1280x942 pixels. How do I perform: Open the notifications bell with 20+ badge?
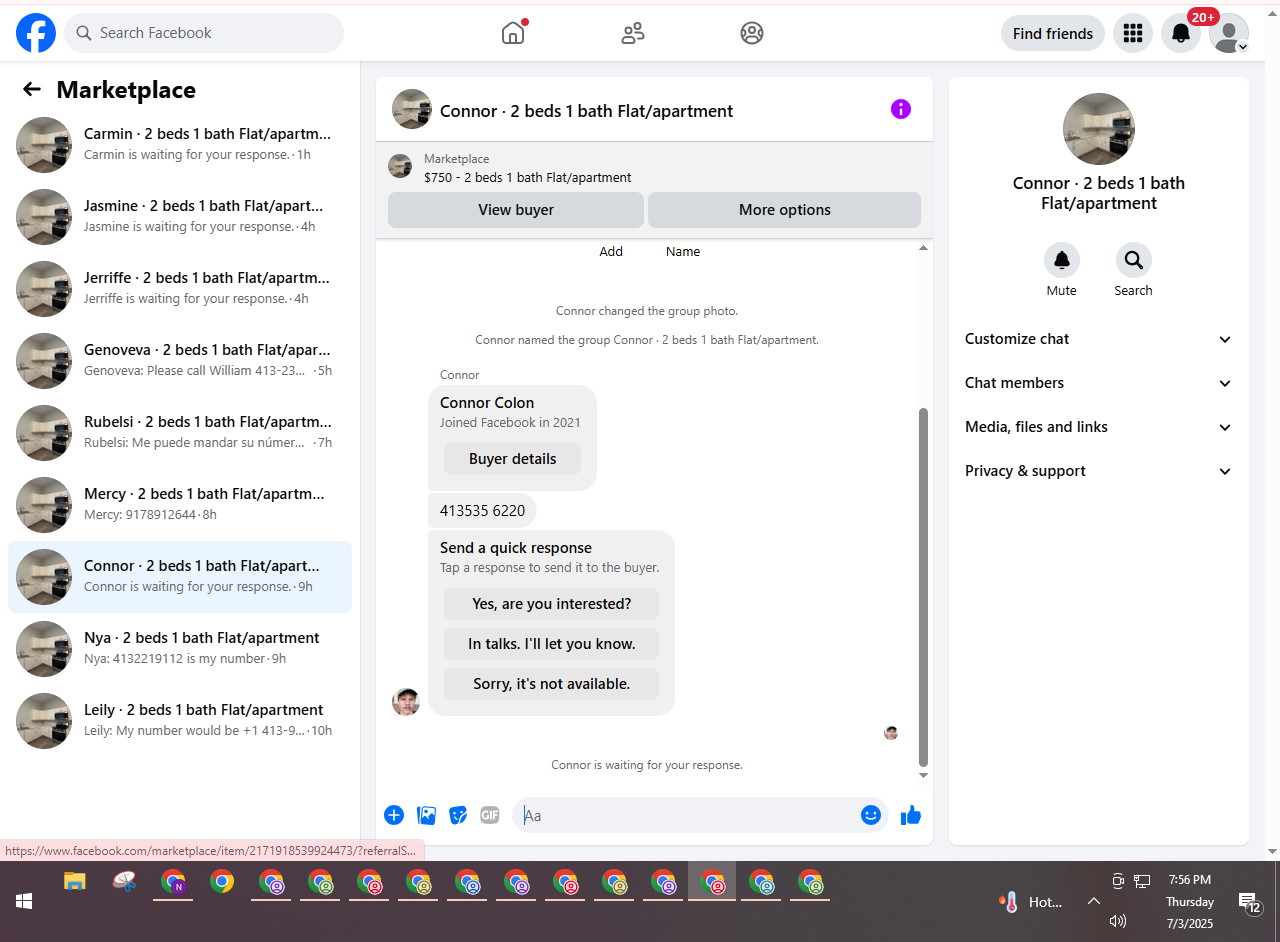1181,33
